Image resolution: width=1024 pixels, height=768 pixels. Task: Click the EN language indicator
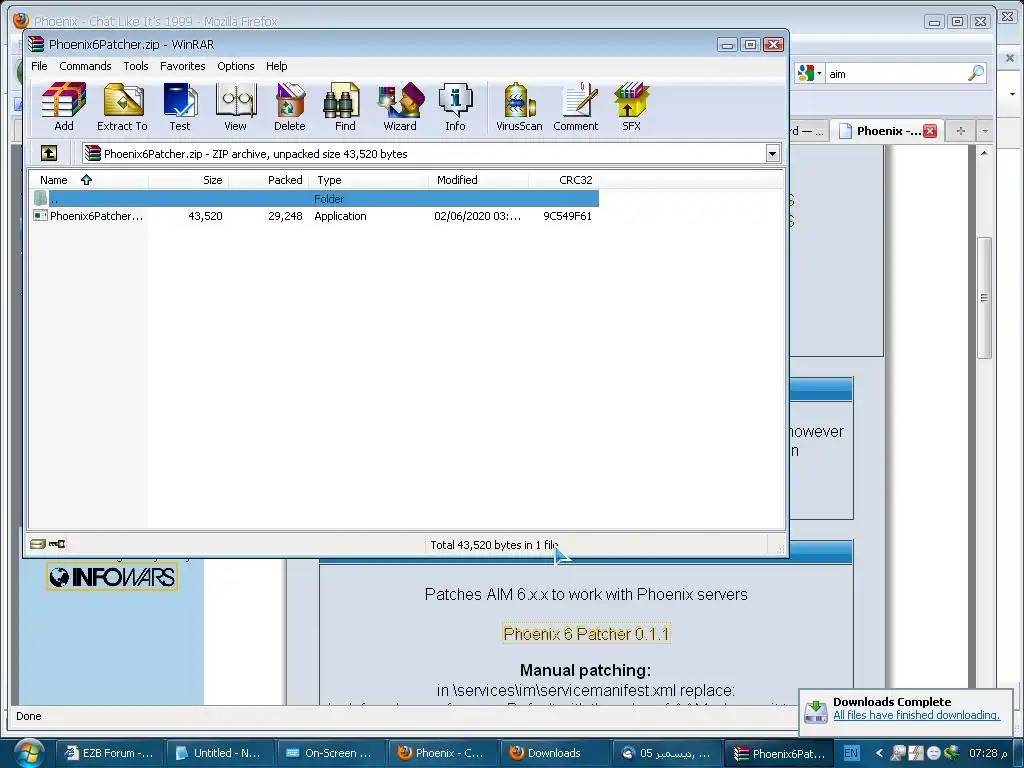[x=851, y=753]
